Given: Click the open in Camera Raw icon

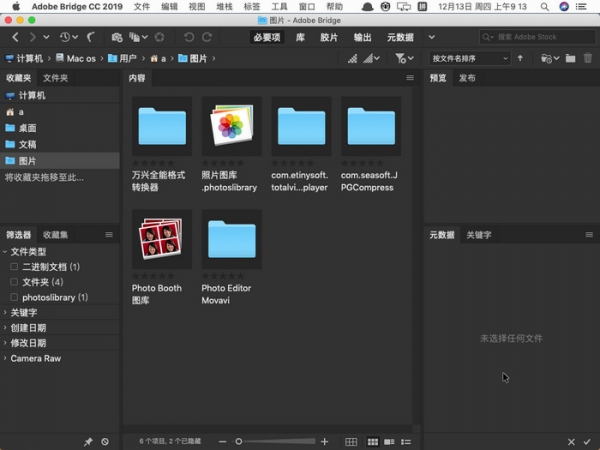Looking at the screenshot, I should tap(159, 37).
